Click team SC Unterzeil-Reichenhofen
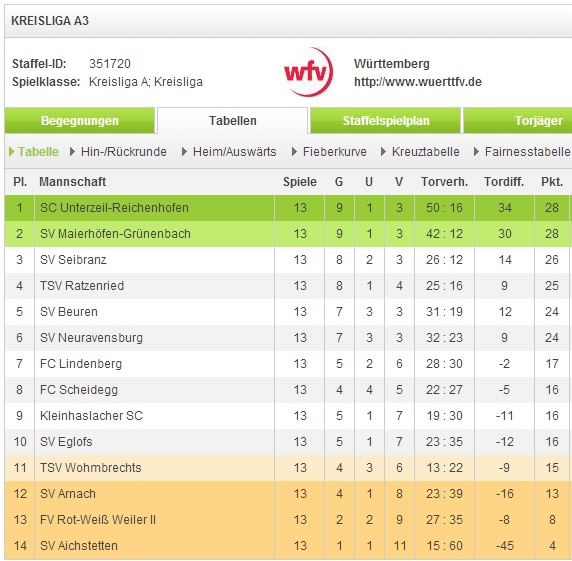Viewport: 572px width, 561px height. [114, 208]
